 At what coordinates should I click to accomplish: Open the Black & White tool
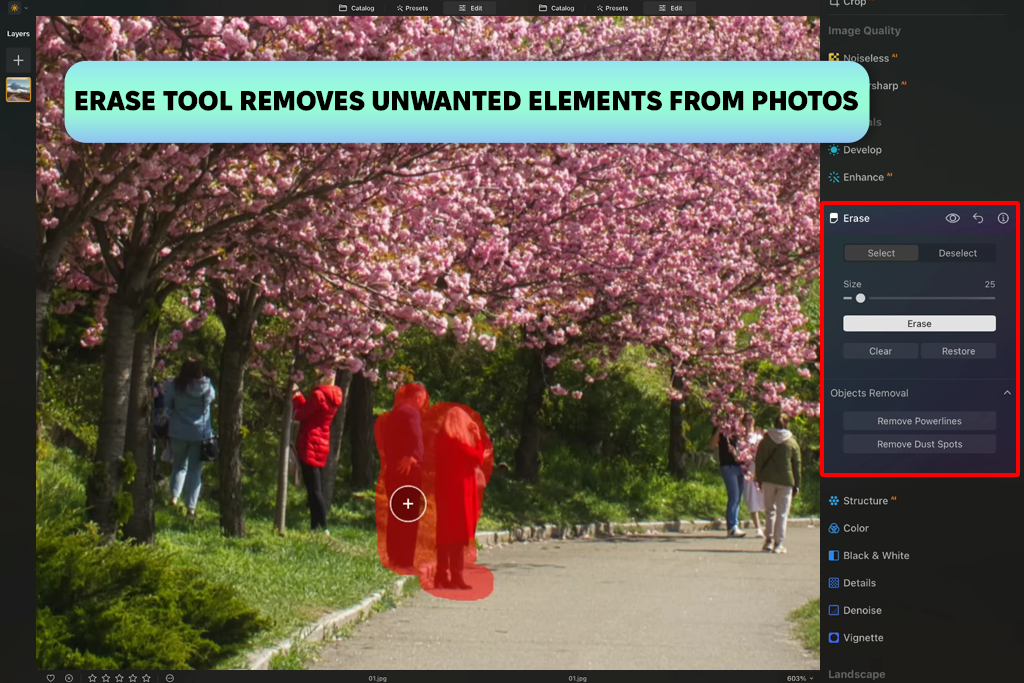tap(869, 556)
